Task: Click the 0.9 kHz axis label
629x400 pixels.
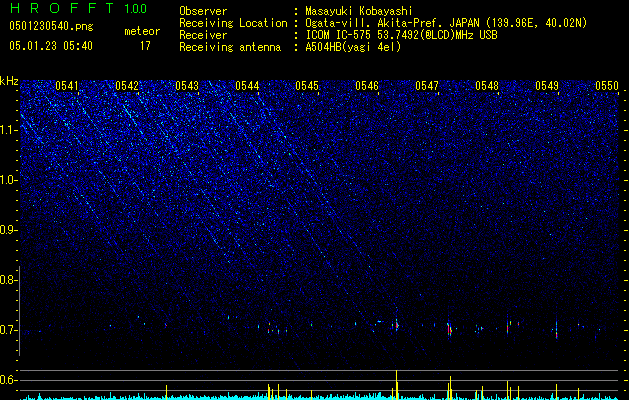Action: [x=8, y=230]
